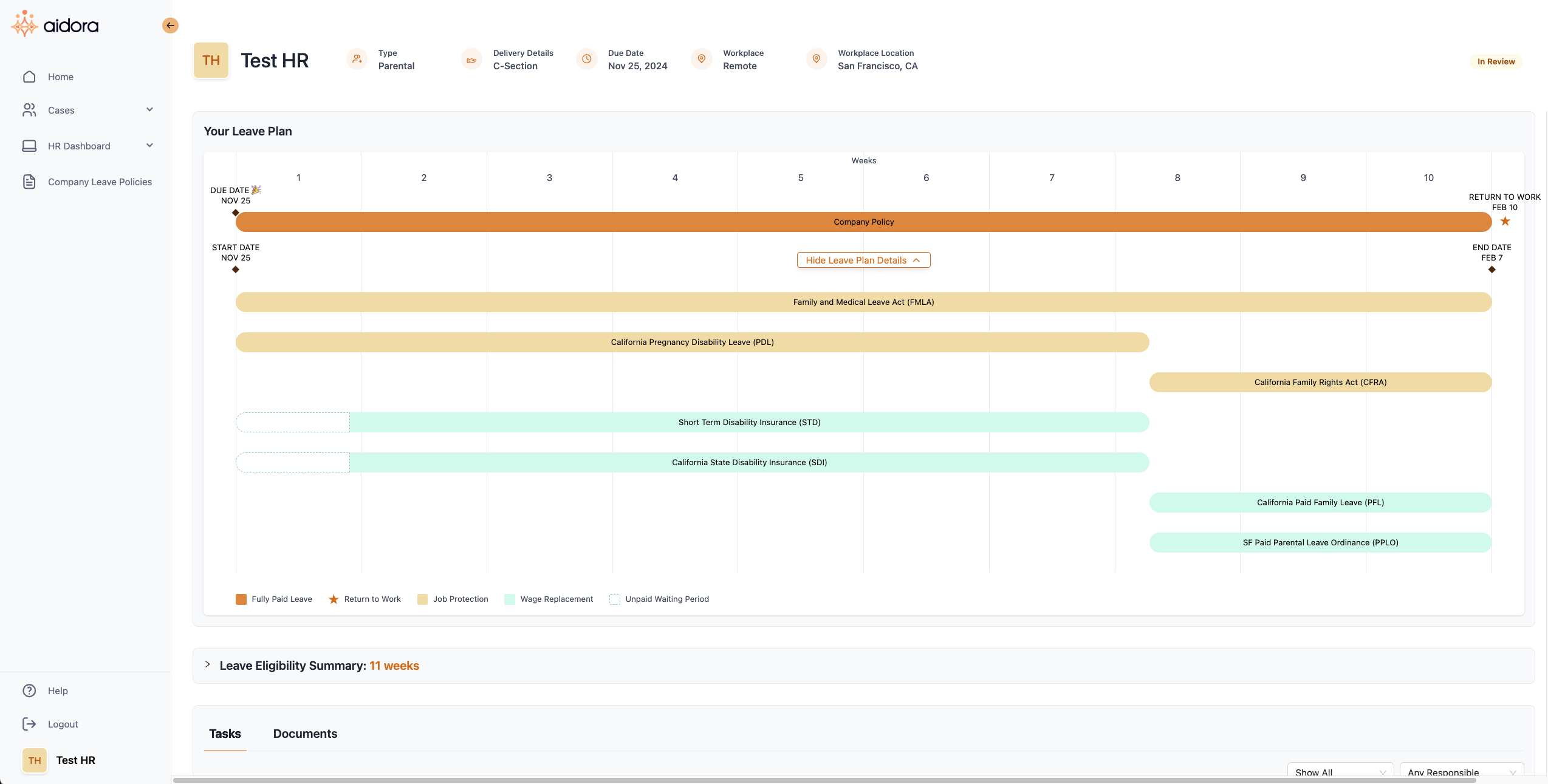Click the Due Date clock icon
The width and height of the screenshot is (1548, 784).
(586, 59)
